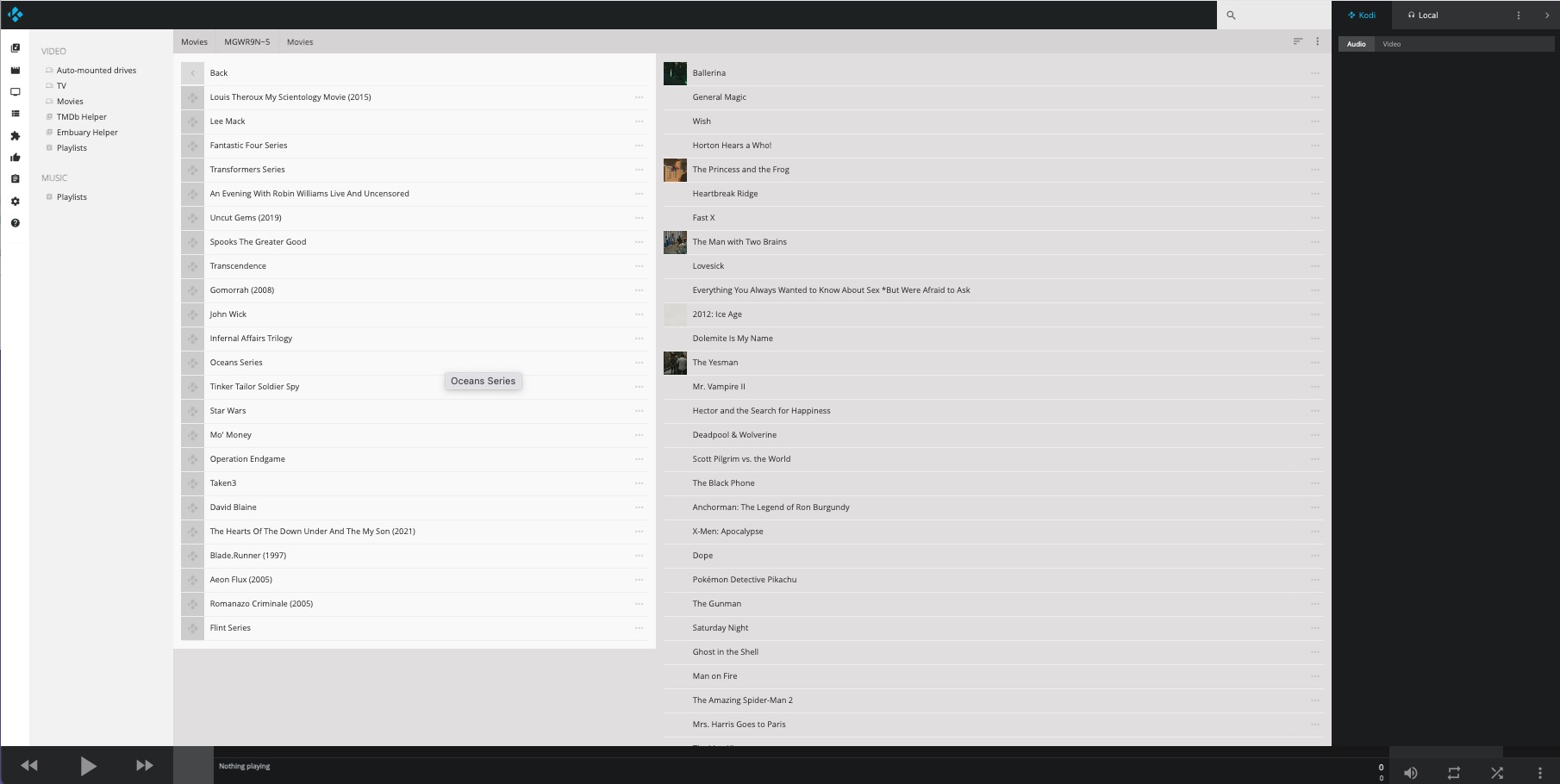Screen dimensions: 1560x784
Task: Switch to the Video playlist tab
Action: coord(1391,44)
